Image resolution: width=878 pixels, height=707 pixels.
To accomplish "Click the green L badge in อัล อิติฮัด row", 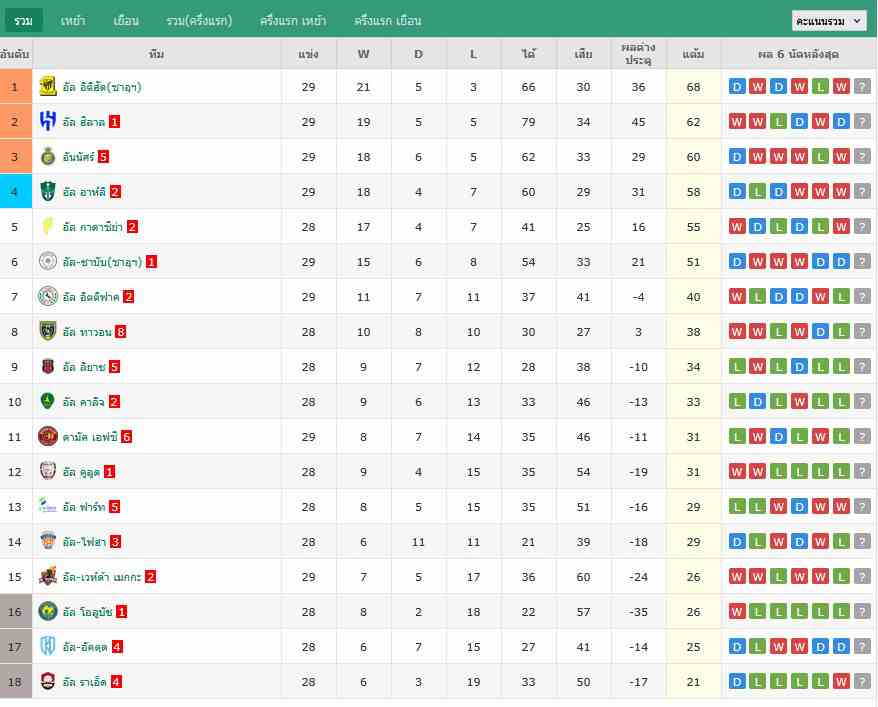I will click(820, 87).
